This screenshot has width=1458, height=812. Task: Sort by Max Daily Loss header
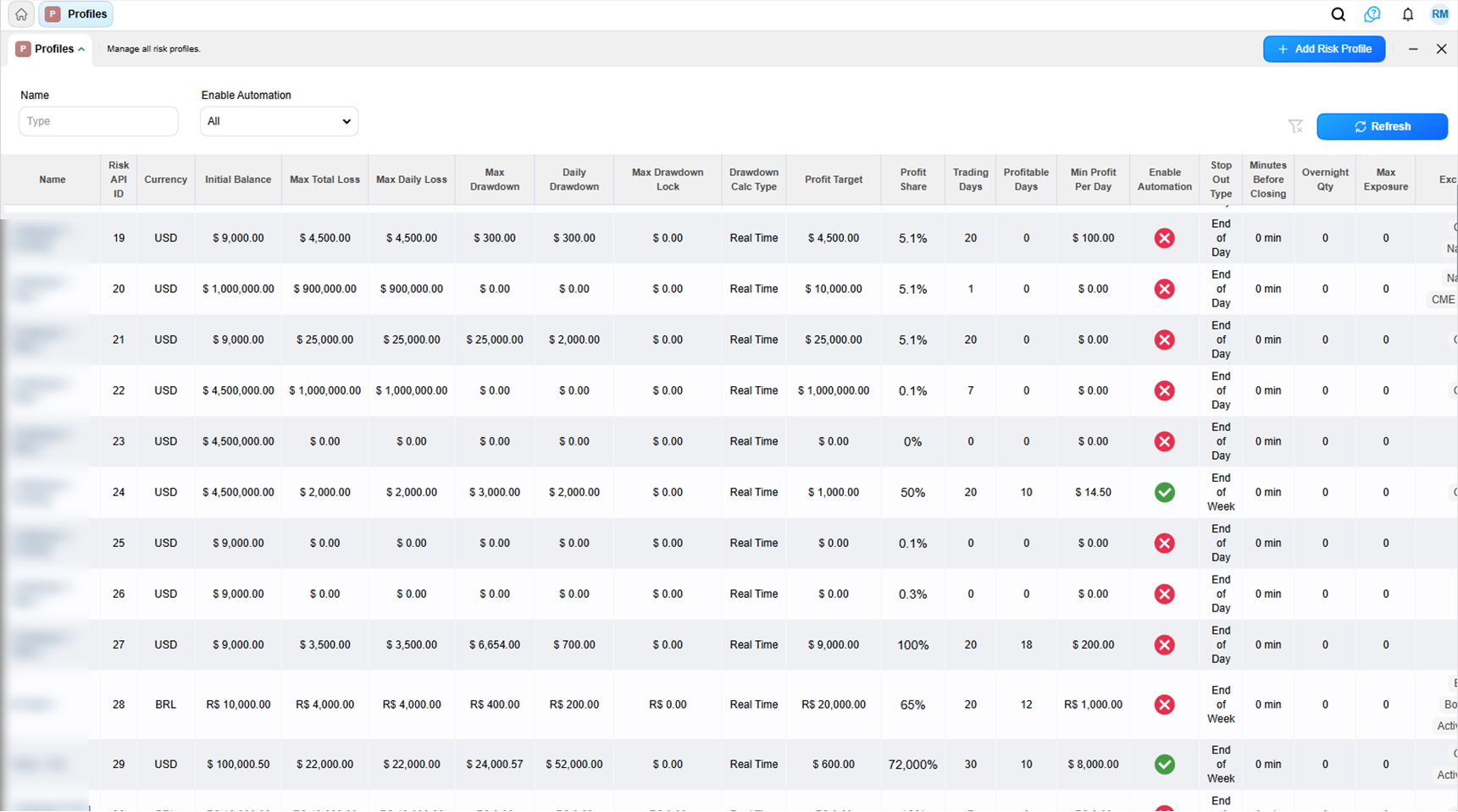point(411,180)
